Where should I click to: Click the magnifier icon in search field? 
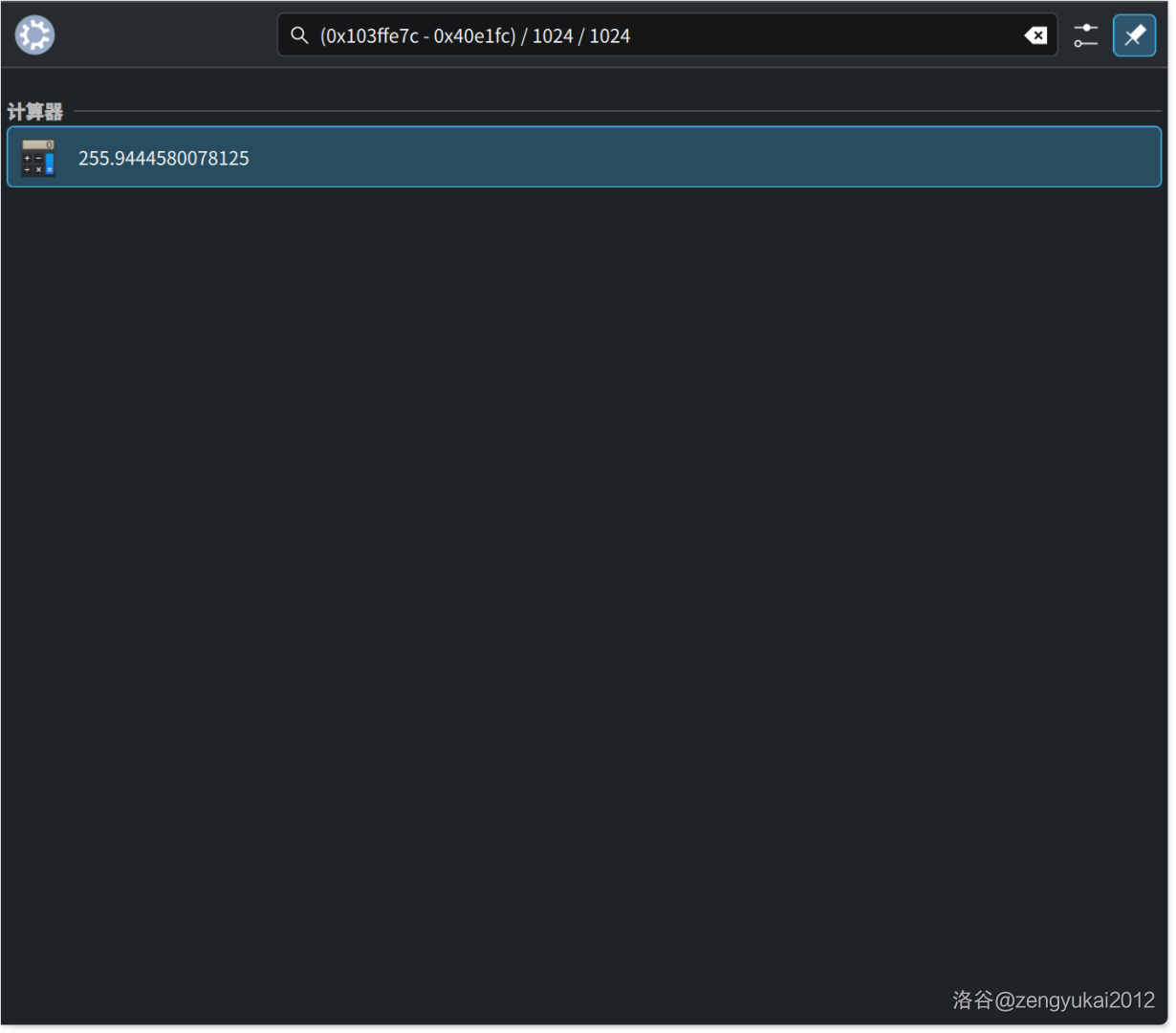click(x=299, y=35)
